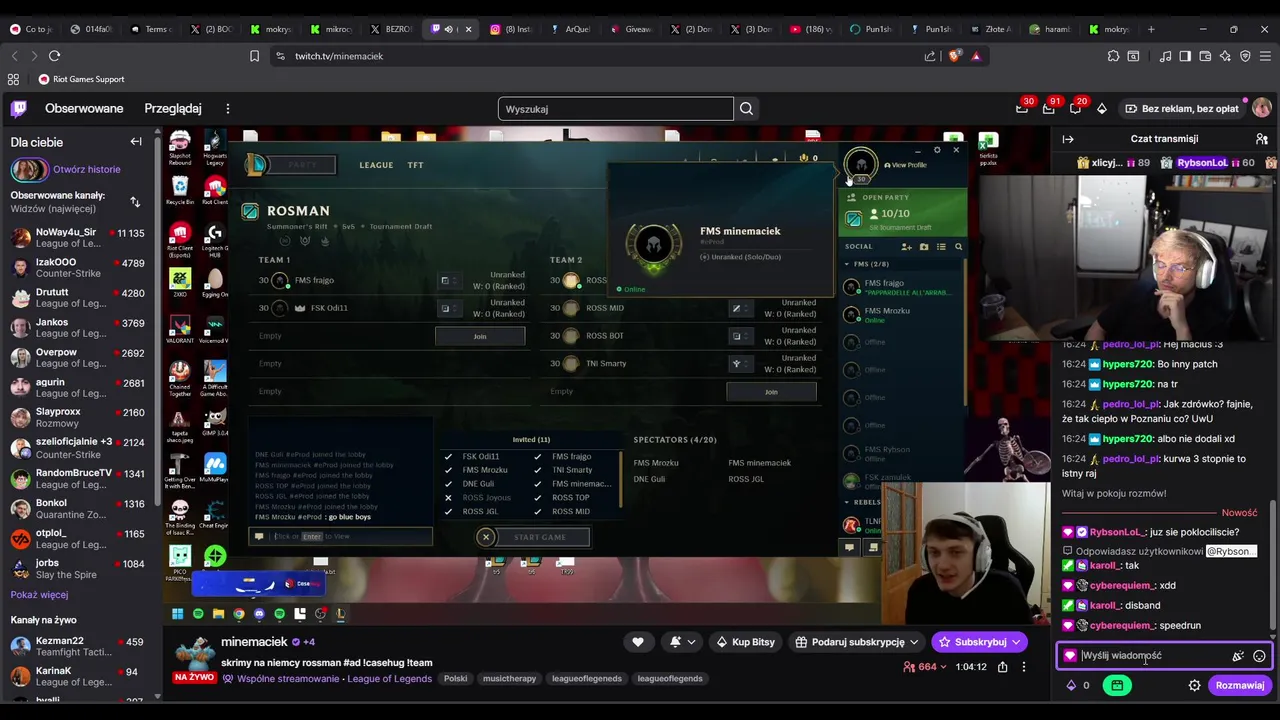Collapse the stream chat panel

point(1068,139)
